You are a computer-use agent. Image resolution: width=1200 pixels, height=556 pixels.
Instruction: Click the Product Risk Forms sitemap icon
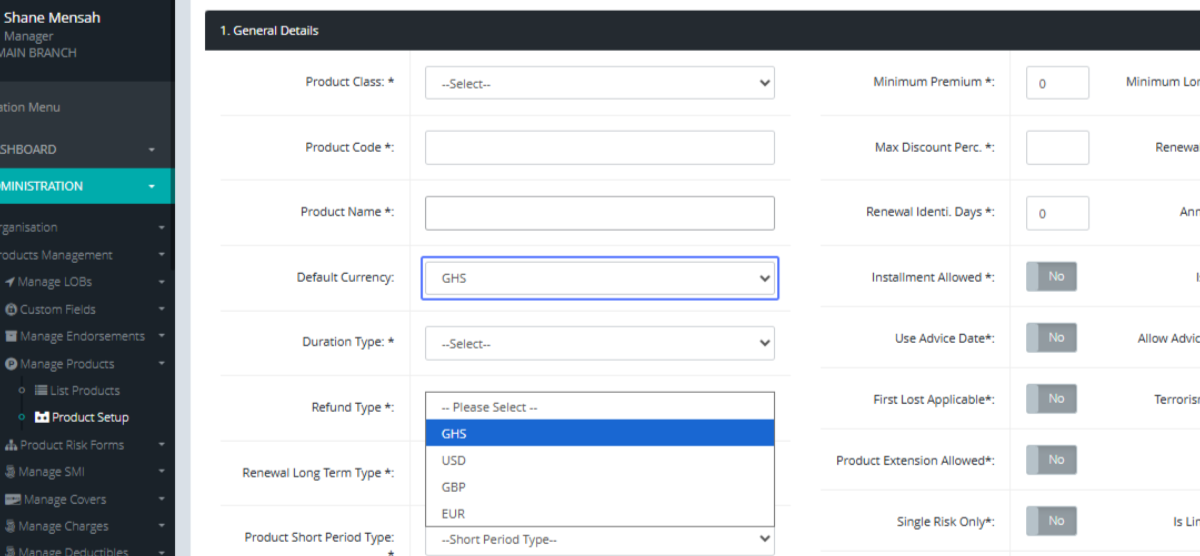click(11, 445)
